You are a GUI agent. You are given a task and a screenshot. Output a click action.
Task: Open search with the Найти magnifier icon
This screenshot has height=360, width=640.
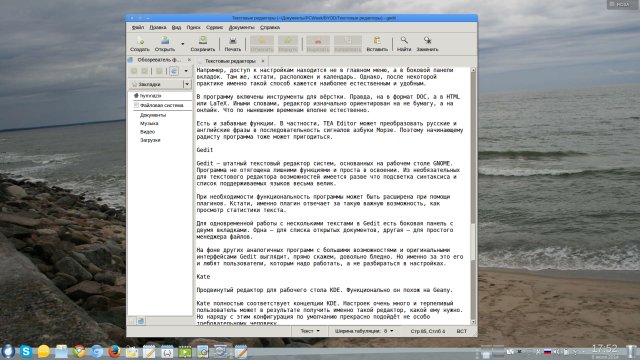404,44
